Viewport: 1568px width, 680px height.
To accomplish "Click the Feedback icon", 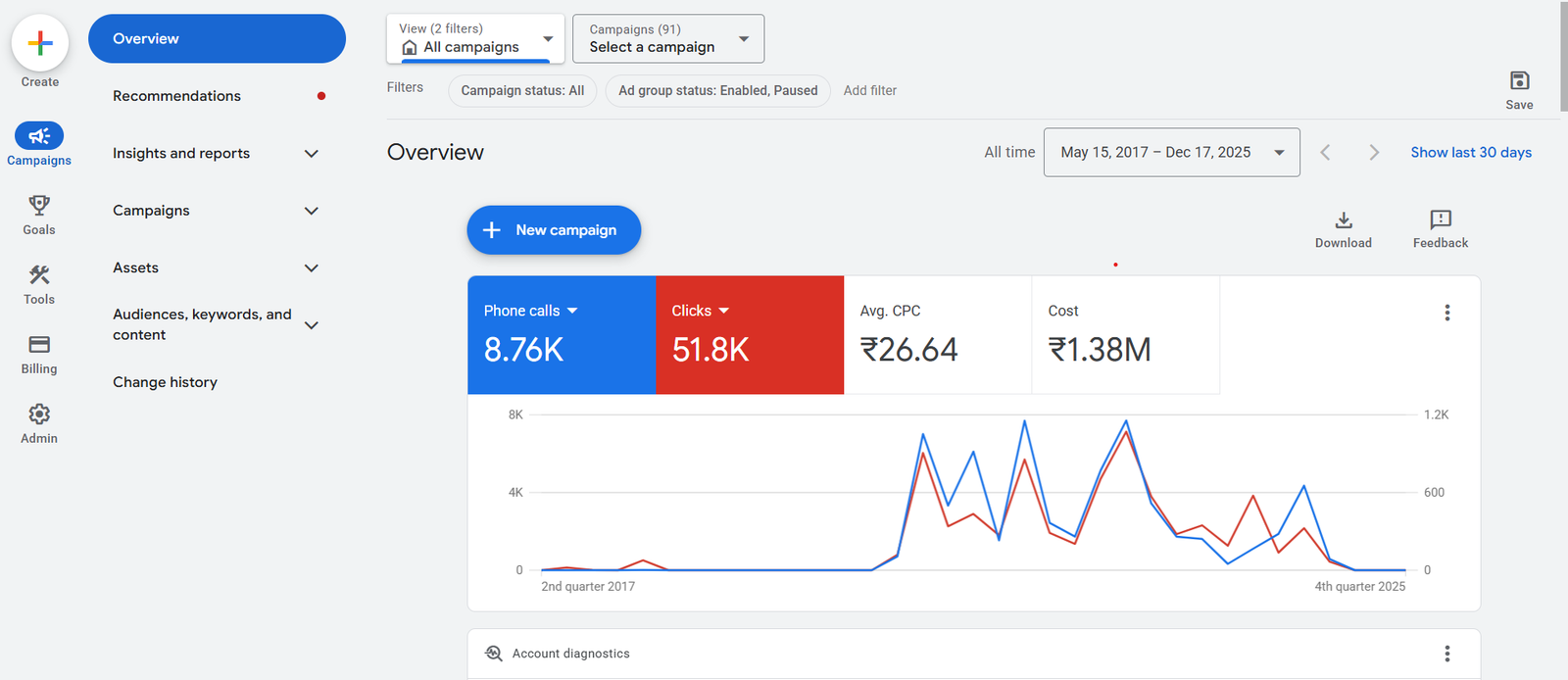I will tap(1440, 220).
